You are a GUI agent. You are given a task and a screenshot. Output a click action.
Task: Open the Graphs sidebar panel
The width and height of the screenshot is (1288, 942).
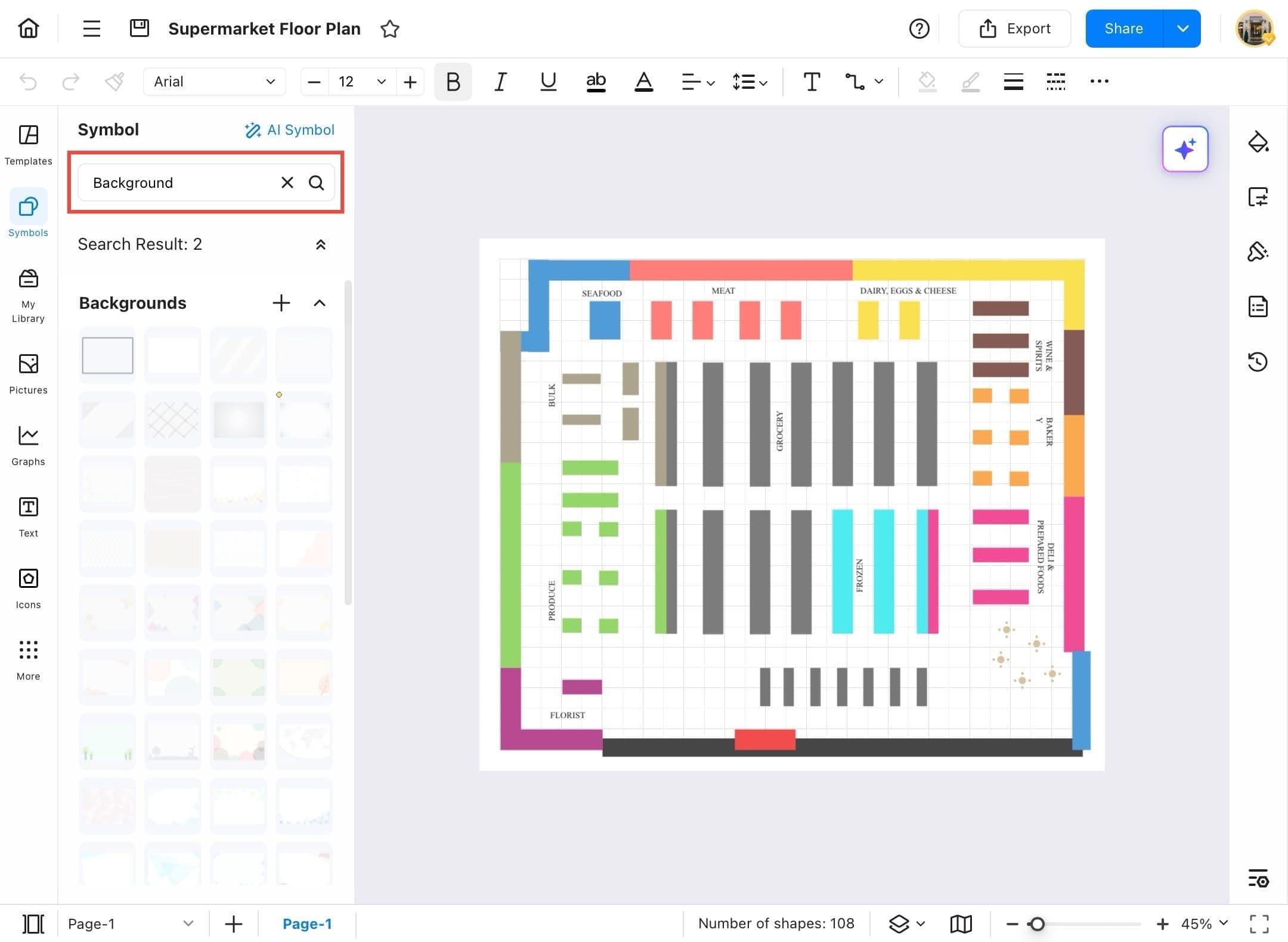tap(28, 445)
